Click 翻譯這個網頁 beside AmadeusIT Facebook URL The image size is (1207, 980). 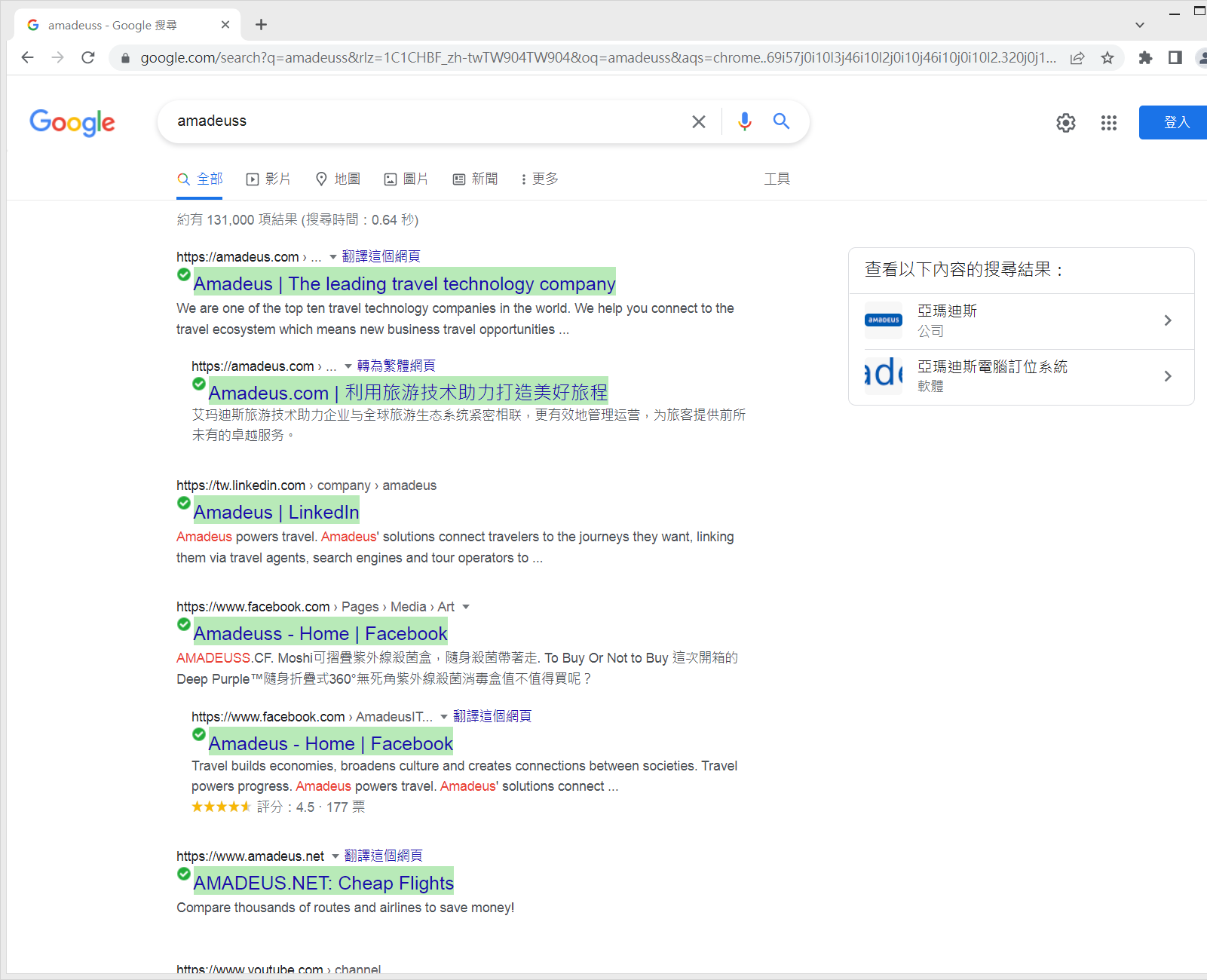click(492, 716)
